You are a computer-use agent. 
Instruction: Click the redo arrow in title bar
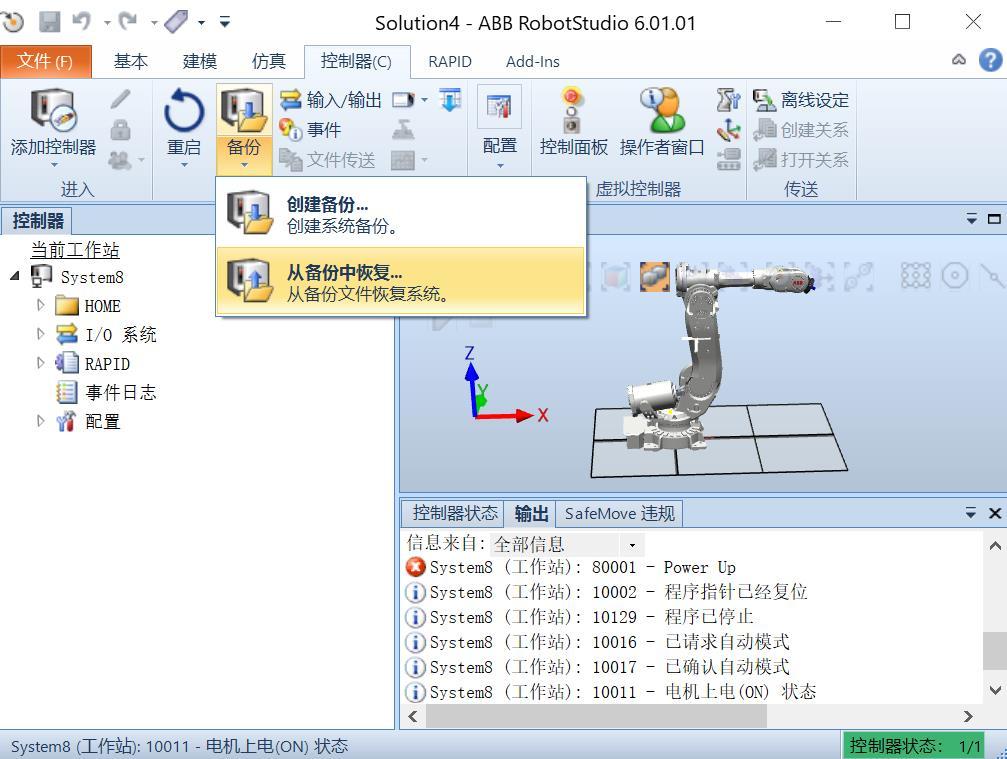(x=128, y=22)
